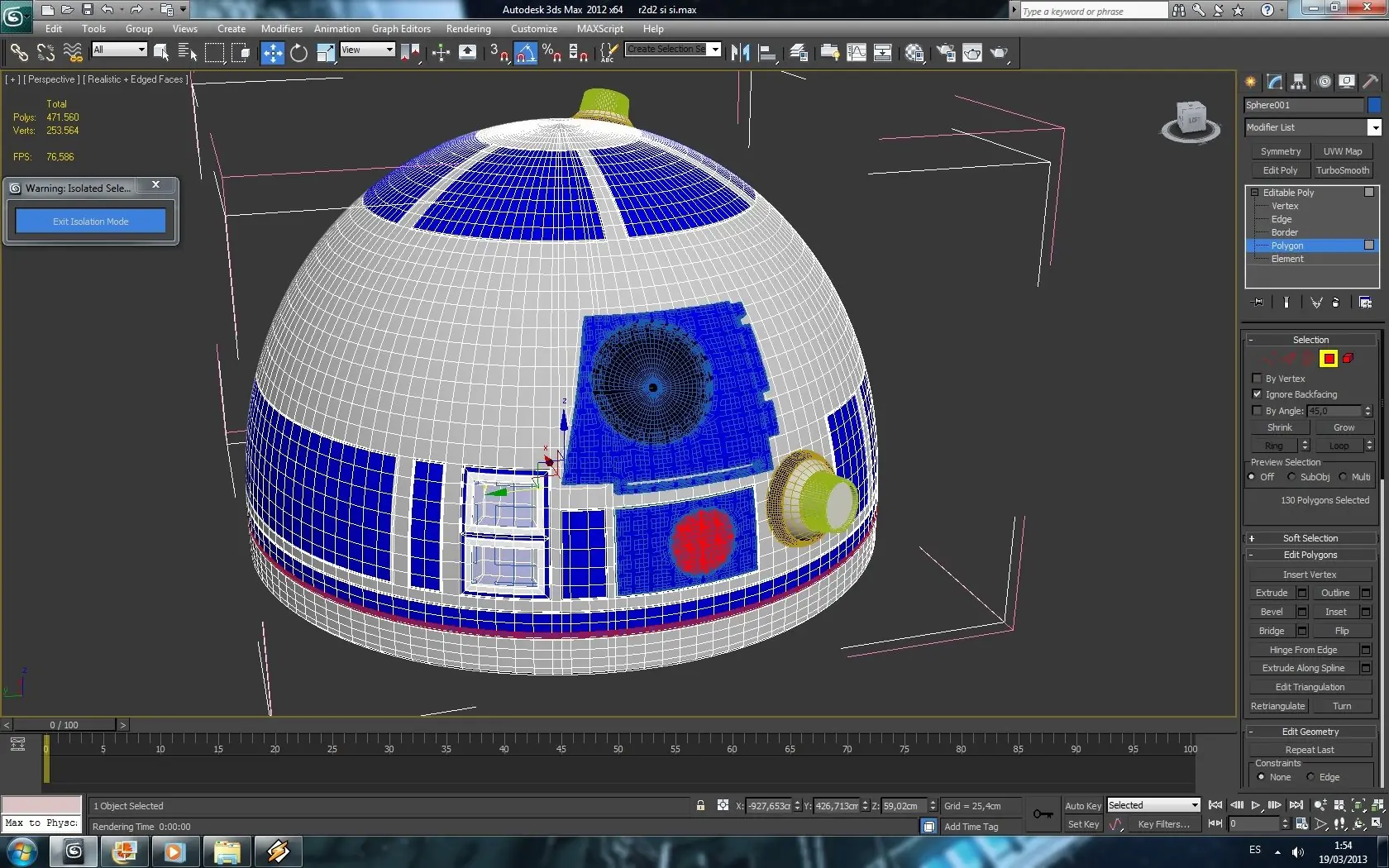Uncheck Ignore Backfacing

[1258, 394]
